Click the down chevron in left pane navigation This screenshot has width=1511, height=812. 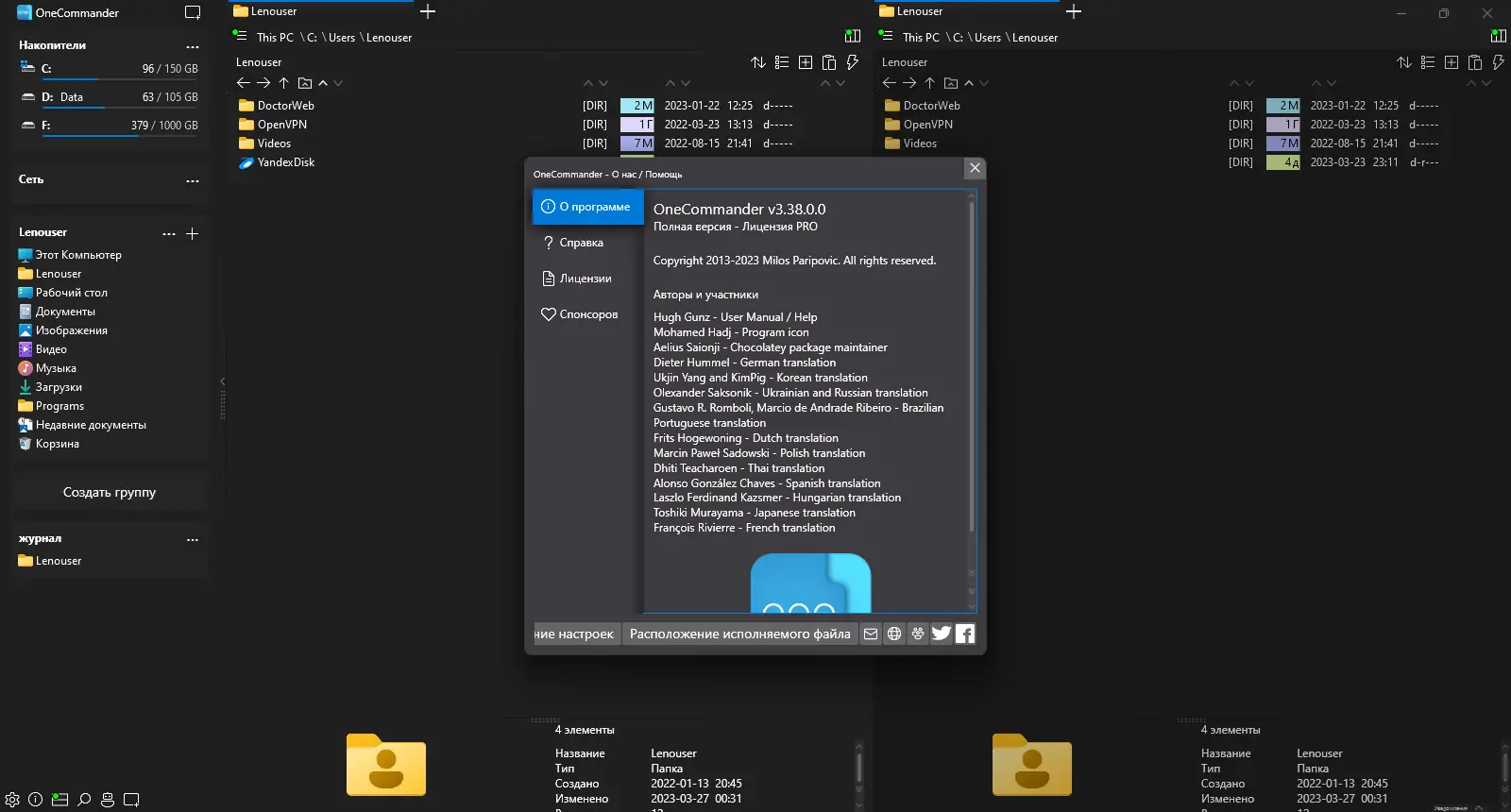click(338, 83)
